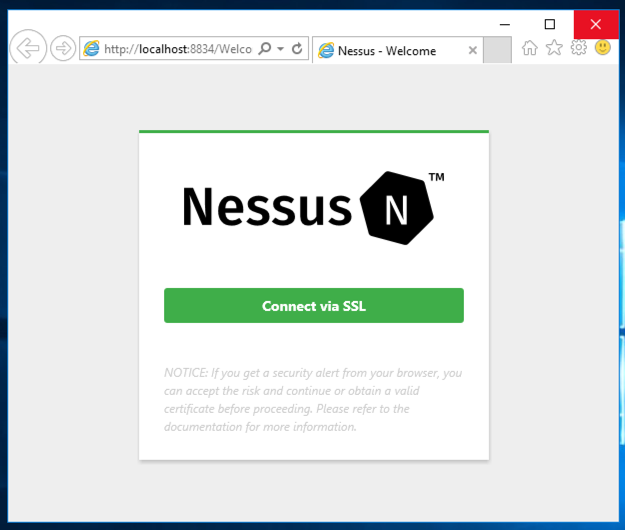Maximize the browser window
The image size is (625, 530).
(x=550, y=24)
